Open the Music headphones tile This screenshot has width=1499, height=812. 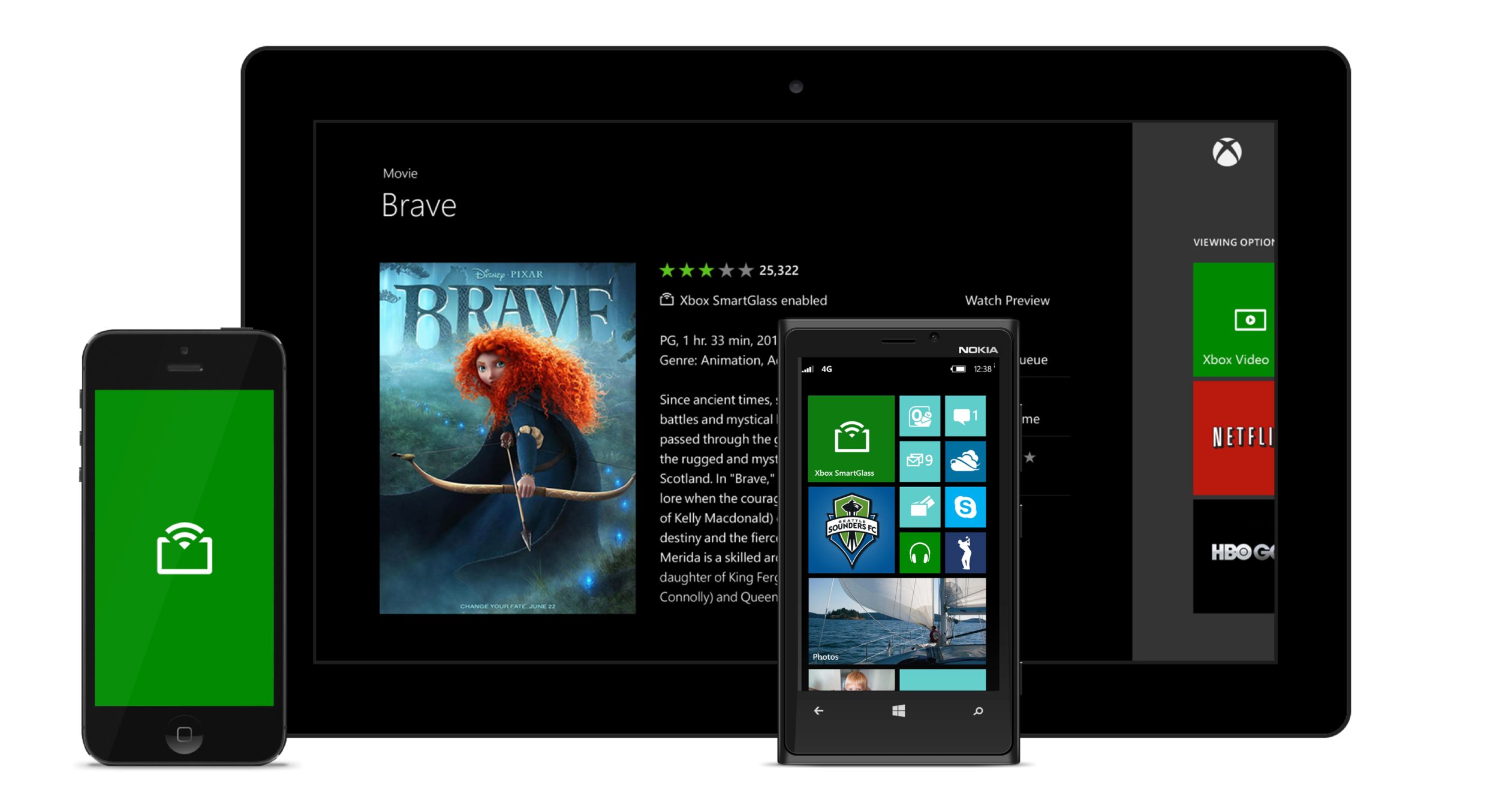point(919,553)
